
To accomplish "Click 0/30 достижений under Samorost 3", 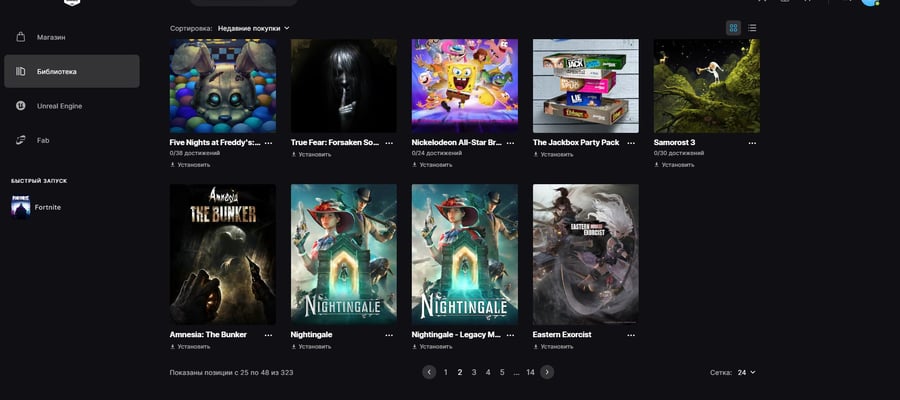I will click(679, 154).
